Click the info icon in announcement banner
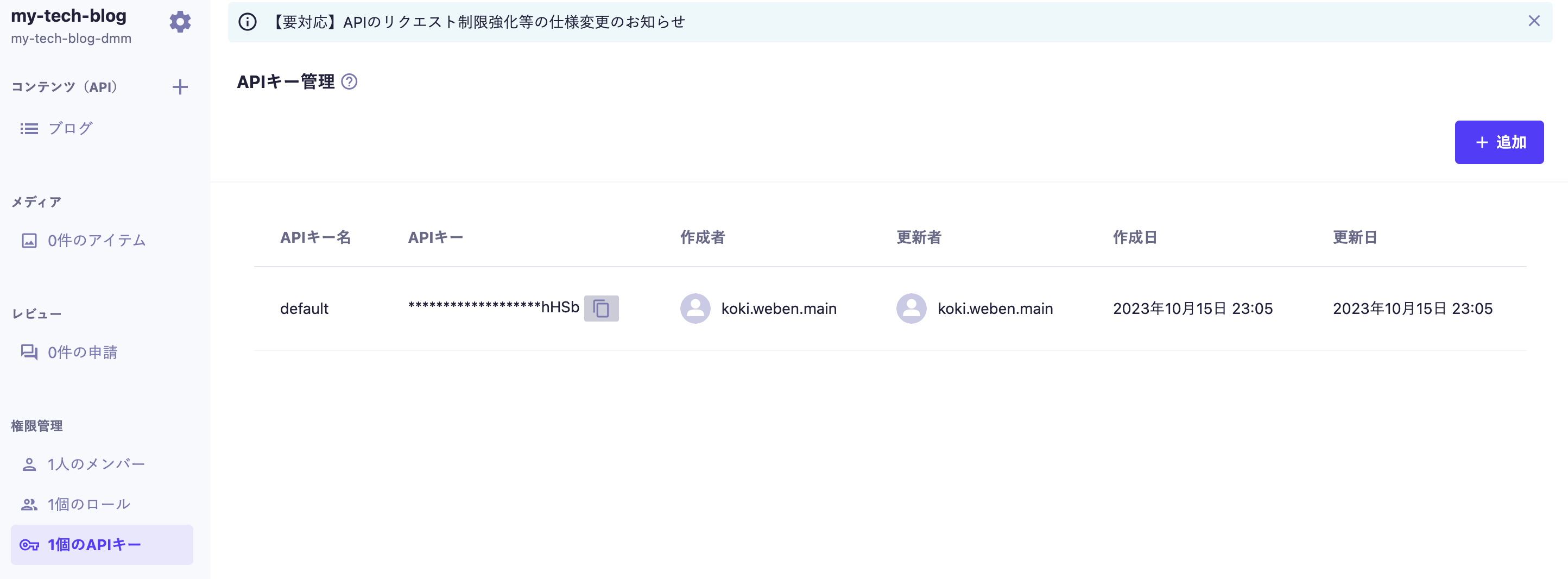Viewport: 1568px width, 579px height. tap(247, 22)
